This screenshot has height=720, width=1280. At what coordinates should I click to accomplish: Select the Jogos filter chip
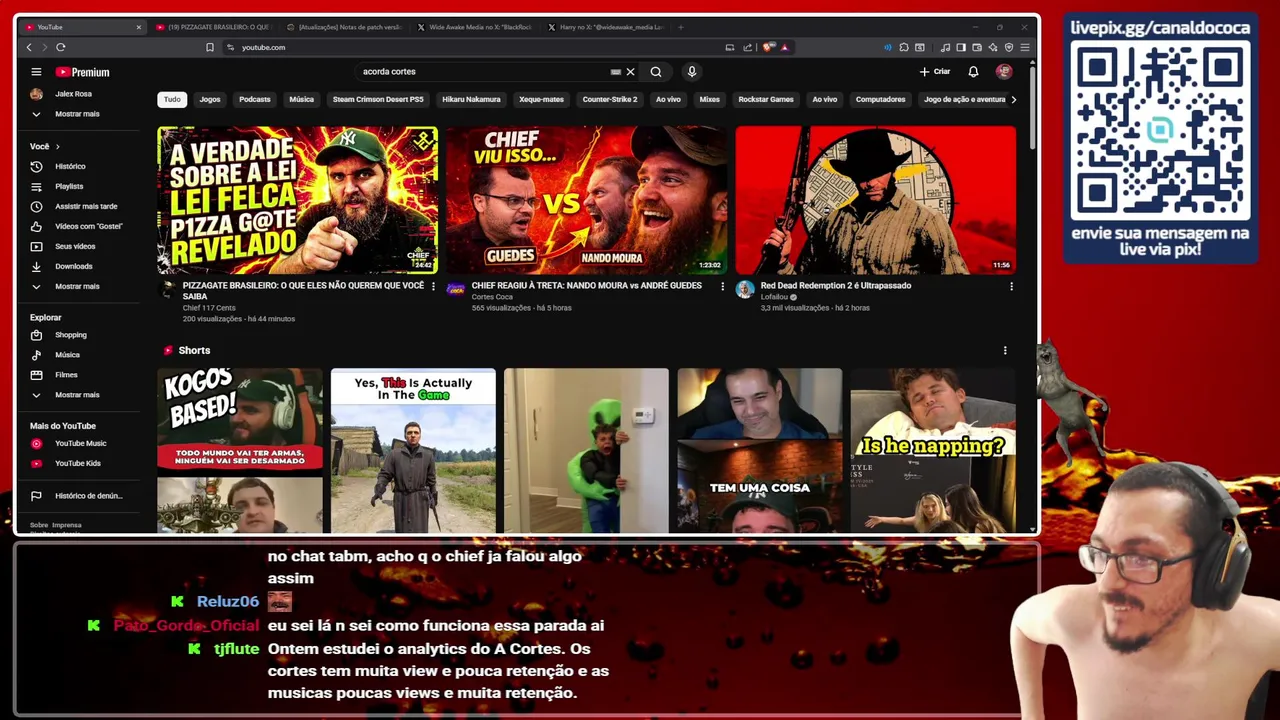[210, 99]
